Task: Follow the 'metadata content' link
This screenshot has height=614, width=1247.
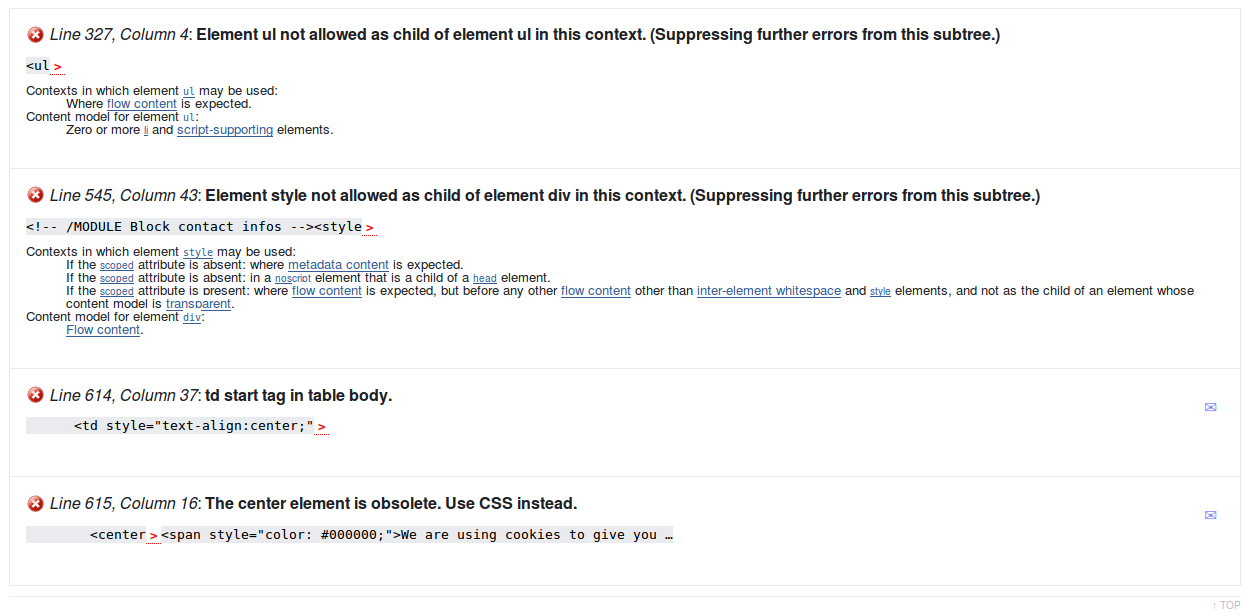Action: click(x=338, y=265)
